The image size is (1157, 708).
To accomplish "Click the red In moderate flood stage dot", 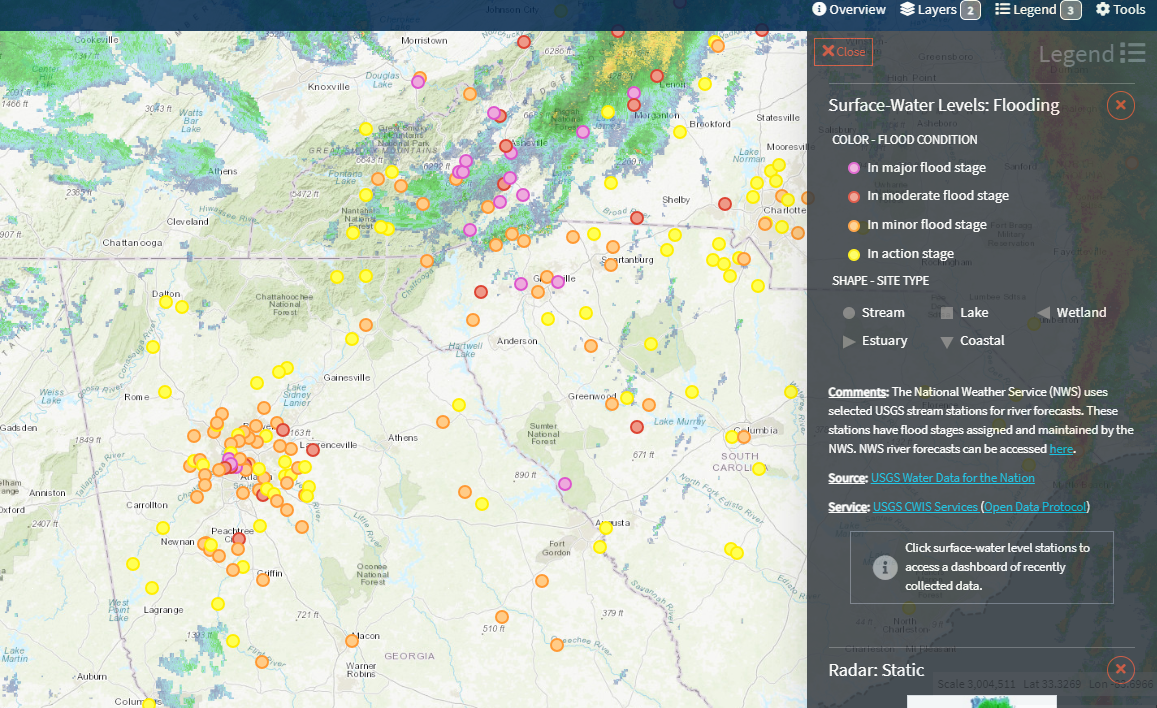I will coord(852,196).
